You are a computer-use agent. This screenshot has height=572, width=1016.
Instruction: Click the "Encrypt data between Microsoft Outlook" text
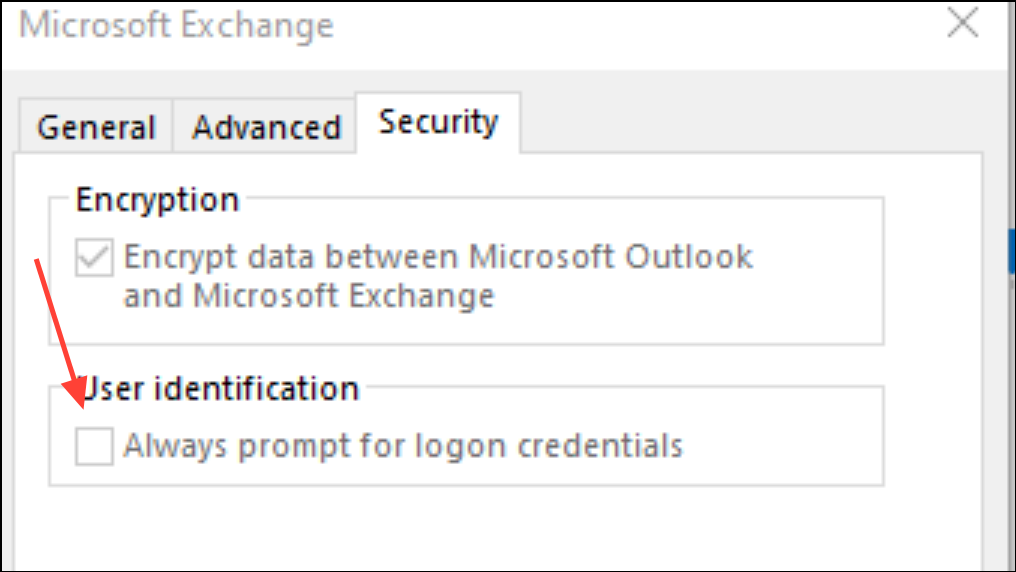click(437, 257)
